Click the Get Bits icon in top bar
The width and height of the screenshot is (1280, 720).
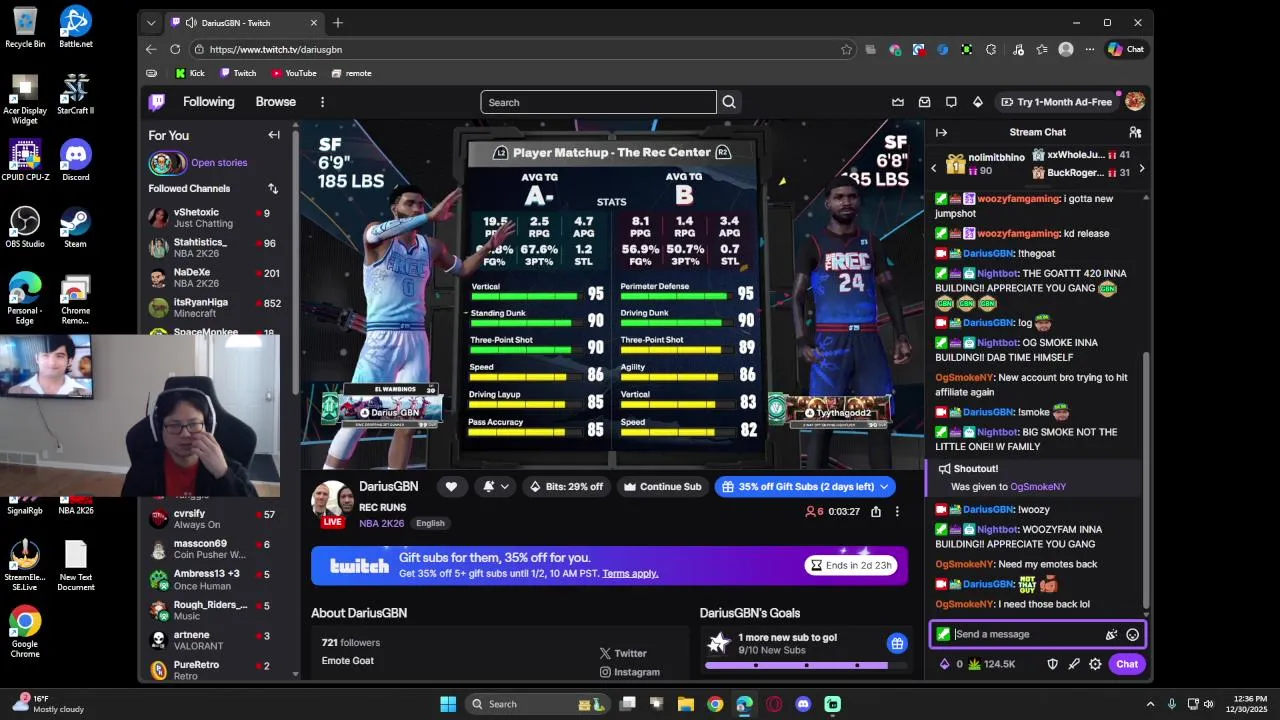click(x=978, y=102)
